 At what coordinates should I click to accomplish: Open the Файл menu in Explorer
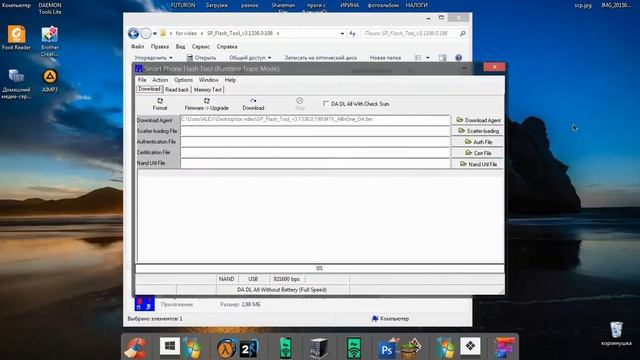(x=138, y=47)
